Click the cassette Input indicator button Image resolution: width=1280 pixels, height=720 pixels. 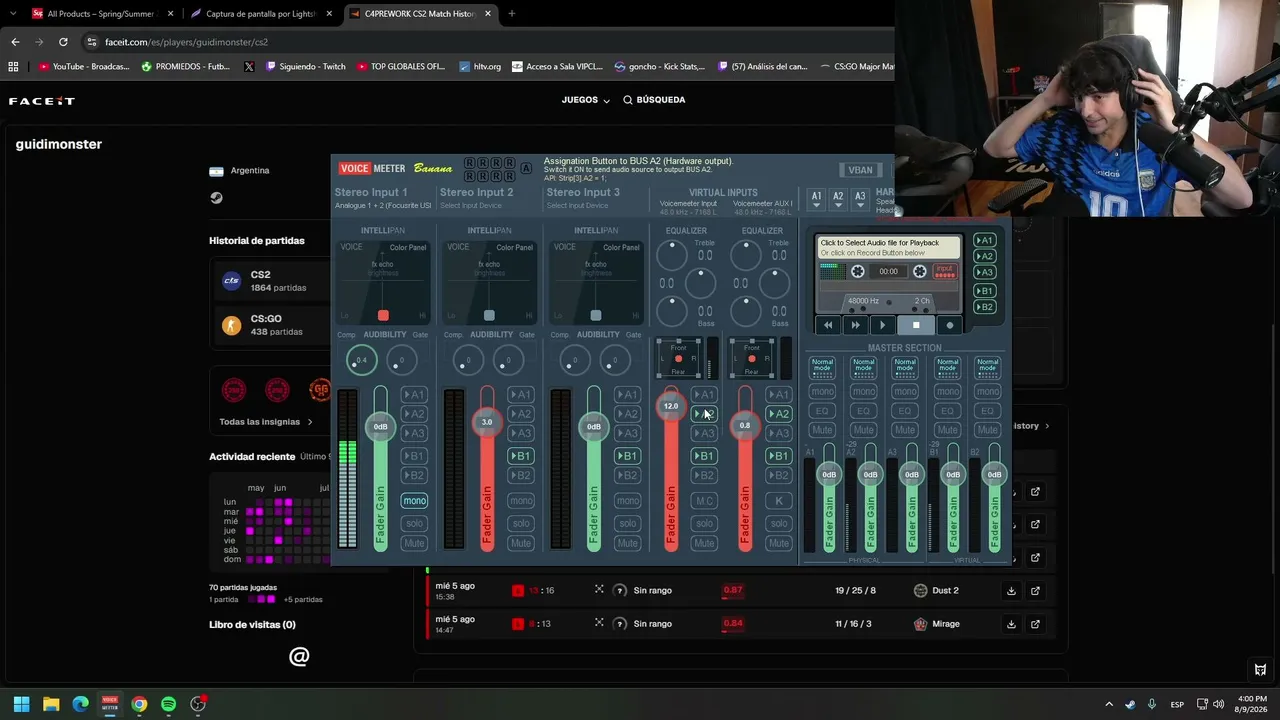(x=945, y=271)
